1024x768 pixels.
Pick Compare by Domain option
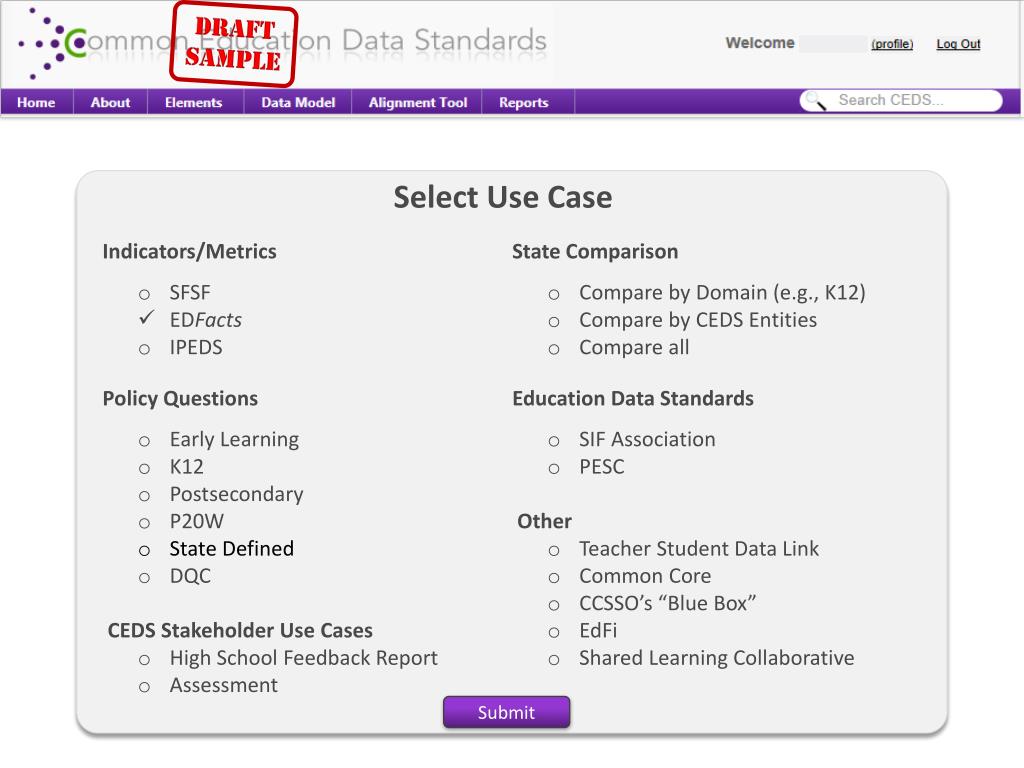553,294
